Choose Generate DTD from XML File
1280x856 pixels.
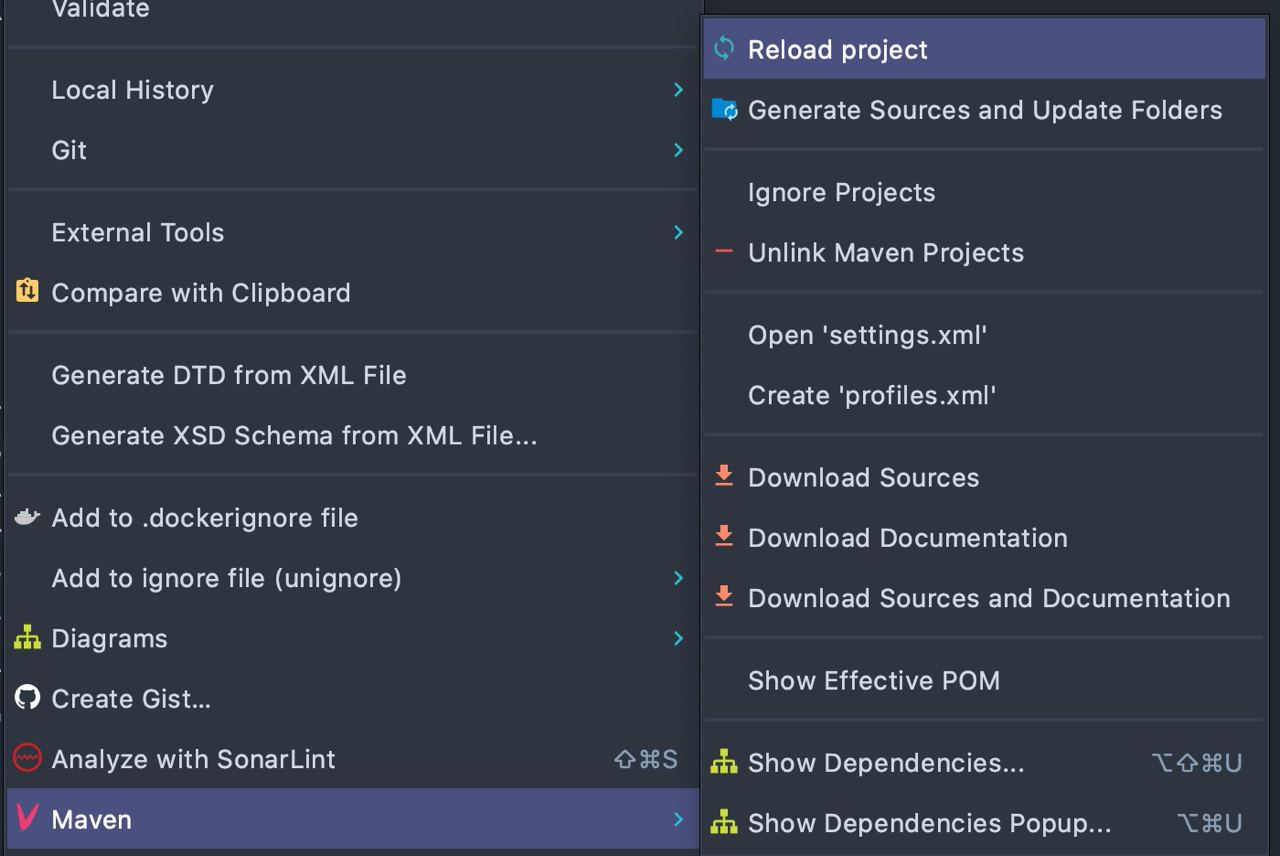coord(353,375)
